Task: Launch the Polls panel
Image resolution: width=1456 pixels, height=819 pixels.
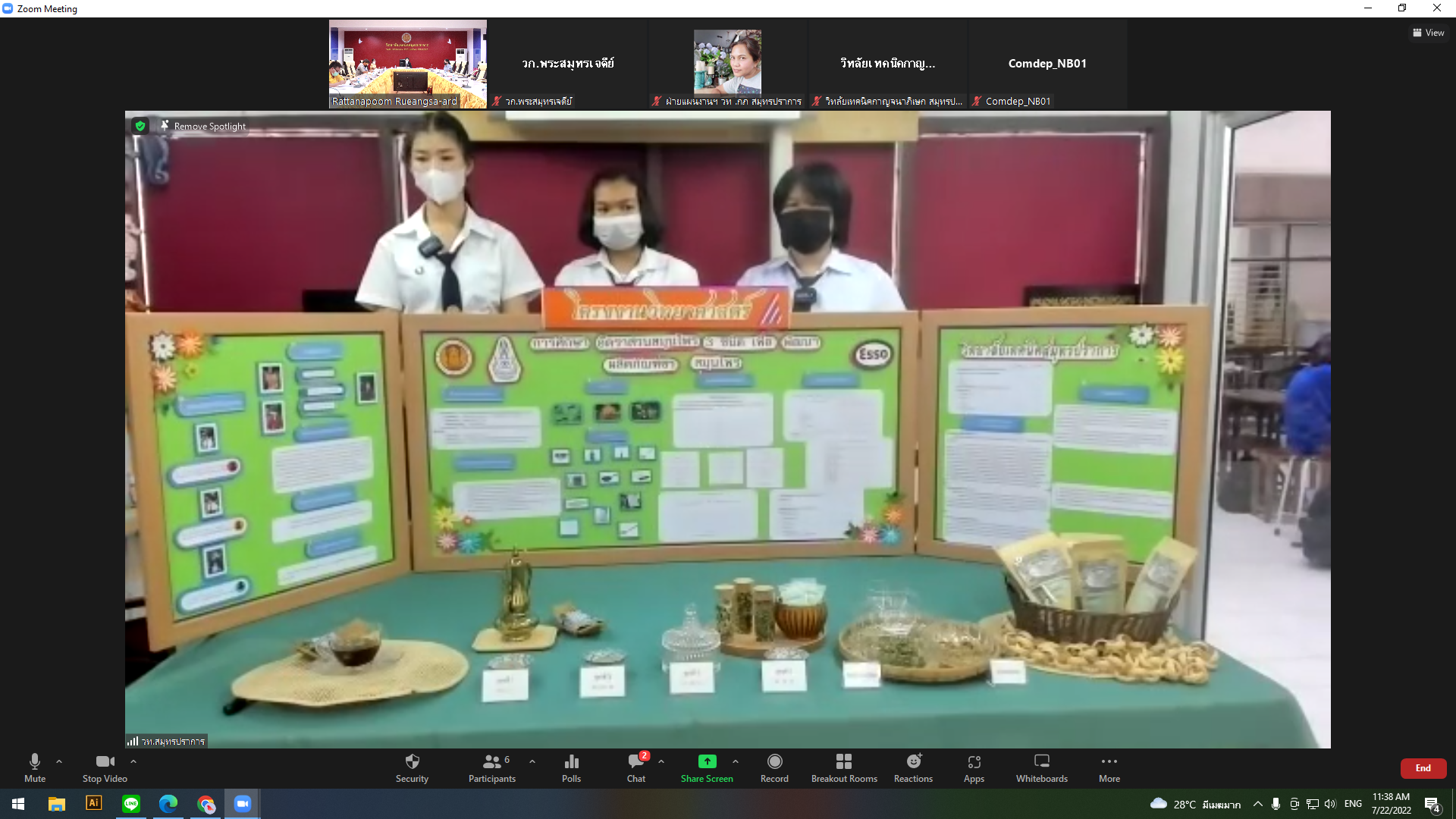Action: (571, 768)
